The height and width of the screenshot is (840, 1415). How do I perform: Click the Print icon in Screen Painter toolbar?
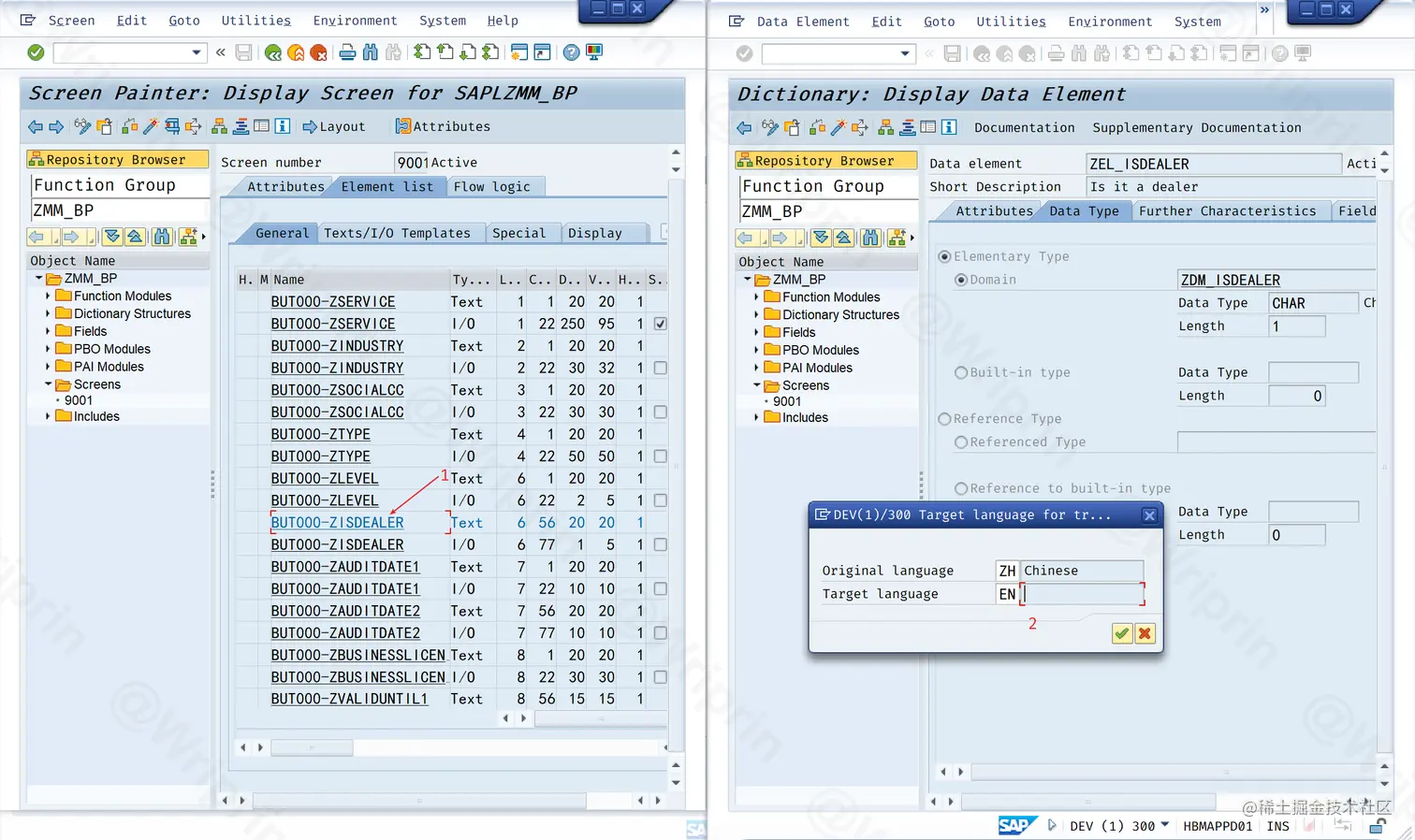click(x=347, y=52)
